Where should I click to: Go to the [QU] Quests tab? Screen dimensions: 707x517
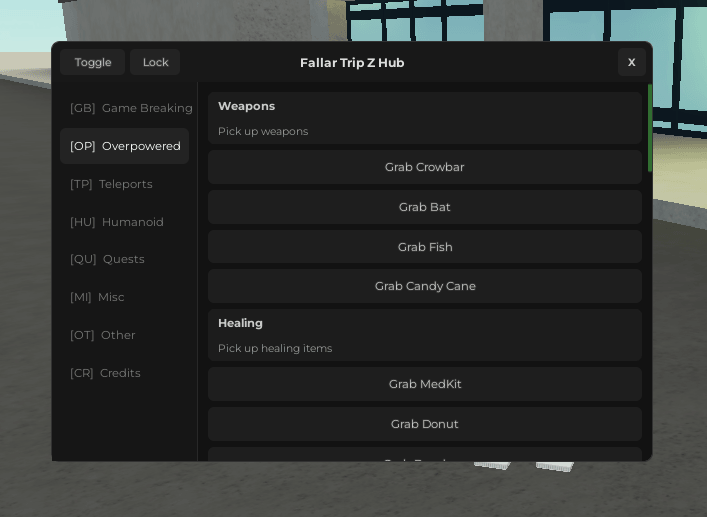point(124,259)
